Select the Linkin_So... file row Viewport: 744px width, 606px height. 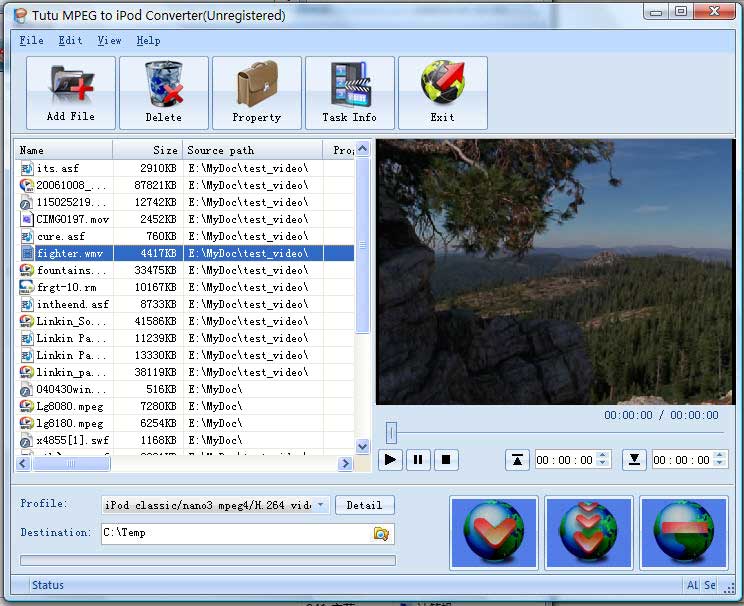pos(185,321)
